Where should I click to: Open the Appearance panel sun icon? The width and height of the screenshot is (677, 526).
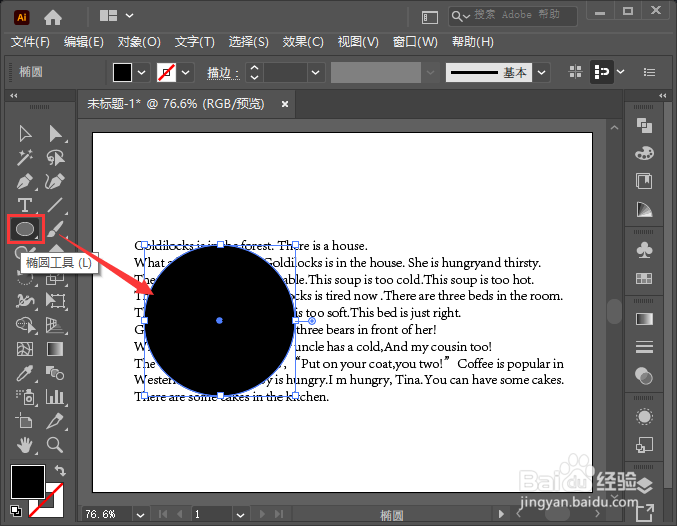coord(644,417)
